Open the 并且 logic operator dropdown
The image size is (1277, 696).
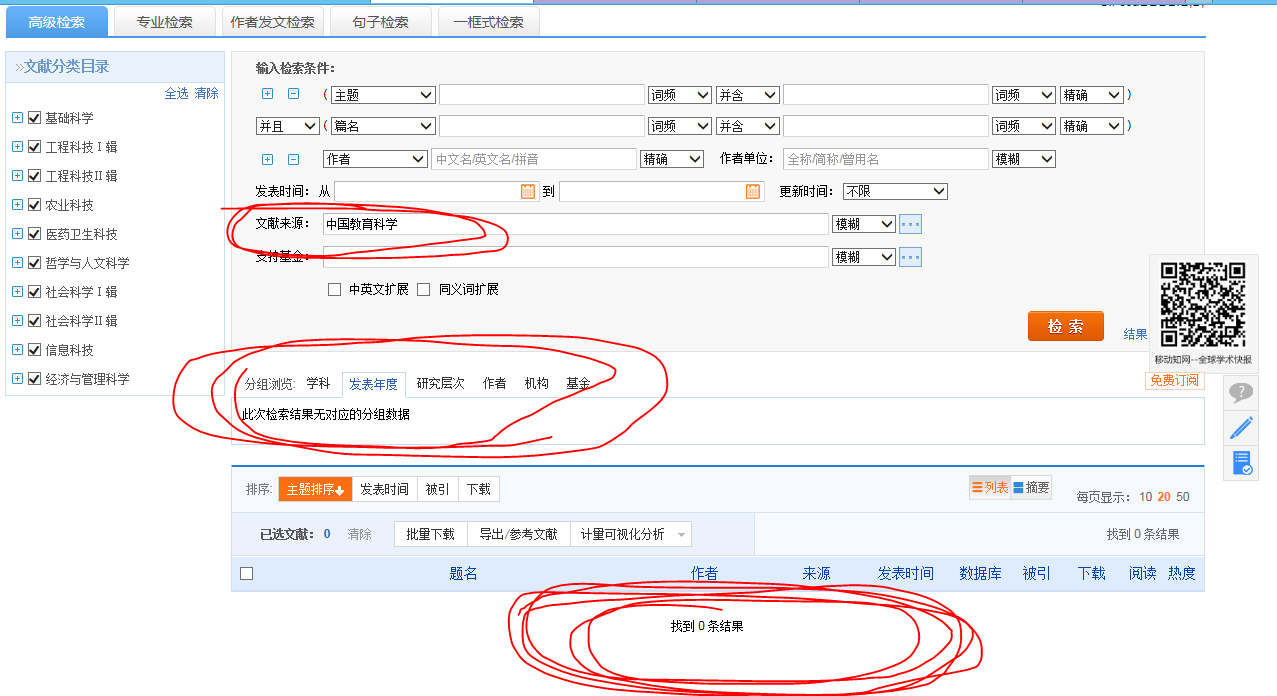tap(287, 127)
